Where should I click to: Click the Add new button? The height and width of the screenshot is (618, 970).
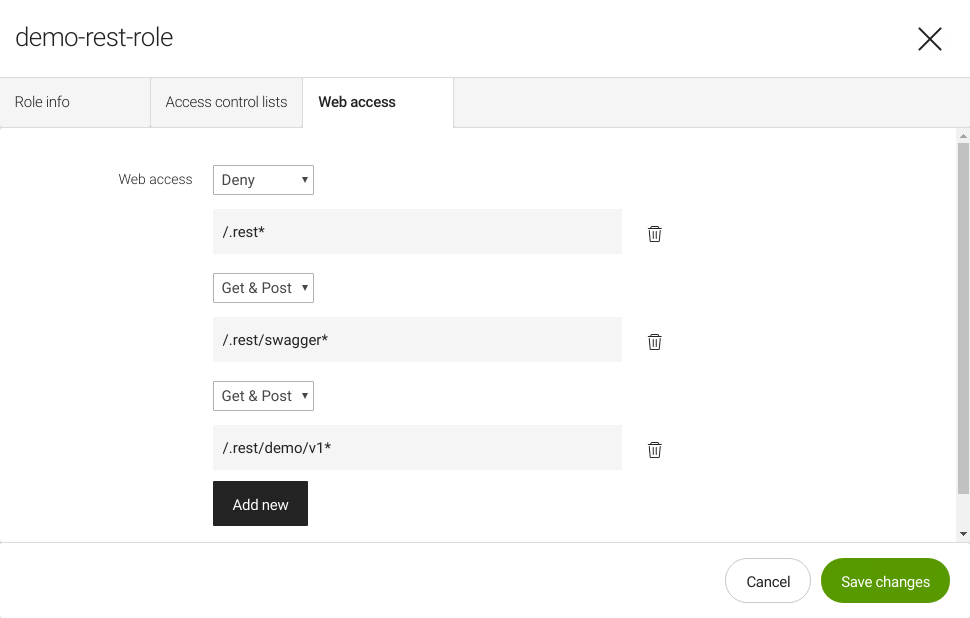coord(260,504)
